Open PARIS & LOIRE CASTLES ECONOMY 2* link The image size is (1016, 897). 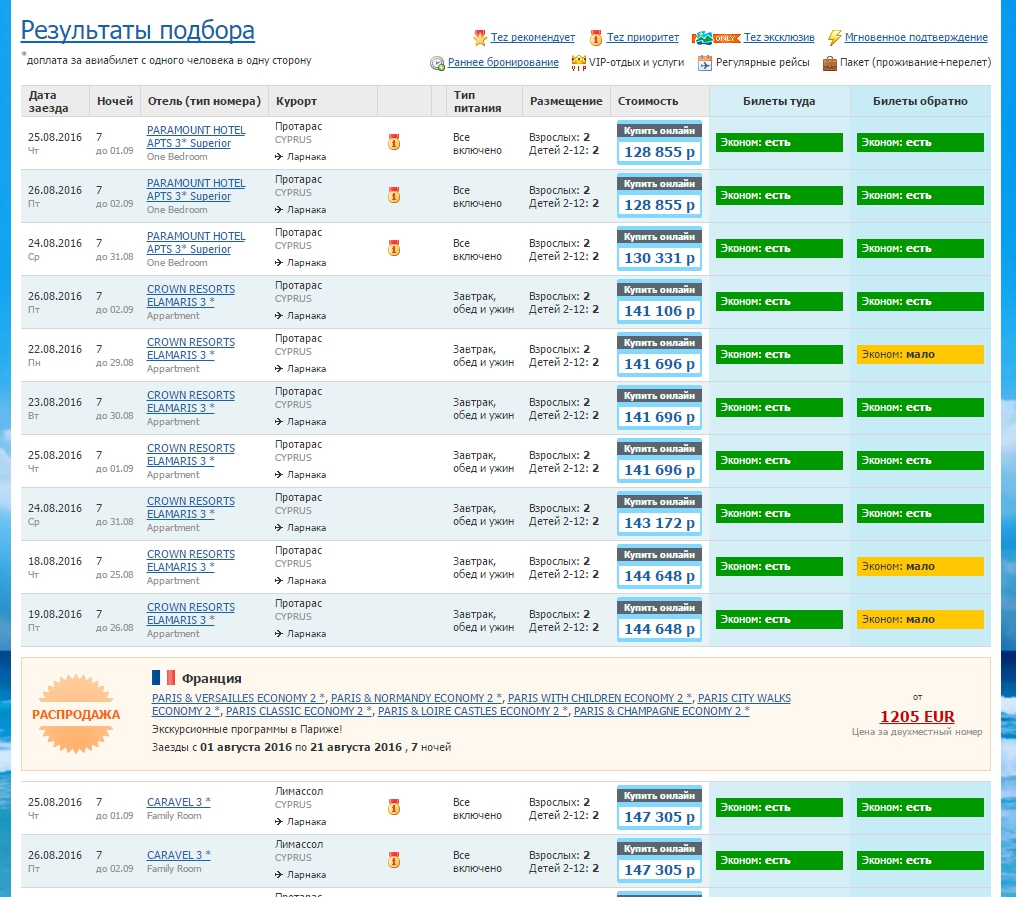[x=473, y=711]
